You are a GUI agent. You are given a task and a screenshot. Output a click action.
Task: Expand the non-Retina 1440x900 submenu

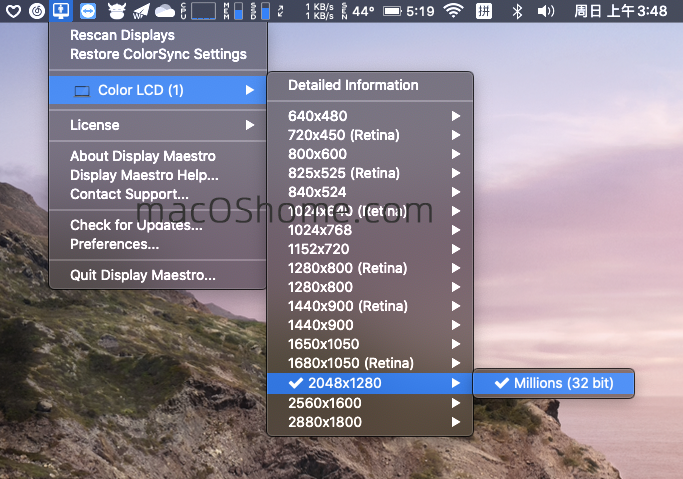(x=370, y=325)
